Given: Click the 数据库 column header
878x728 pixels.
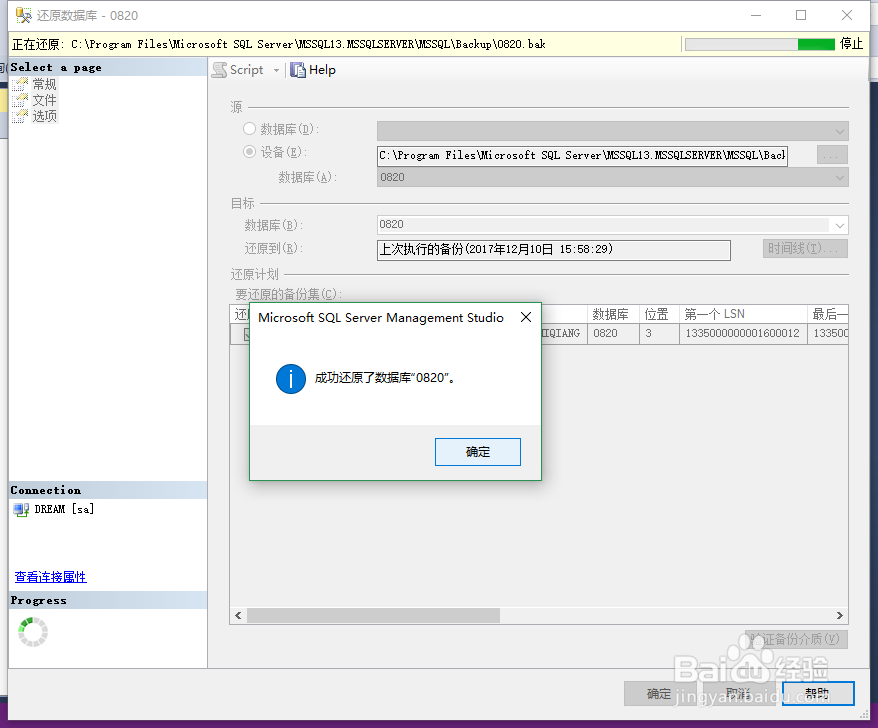Looking at the screenshot, I should tap(613, 314).
